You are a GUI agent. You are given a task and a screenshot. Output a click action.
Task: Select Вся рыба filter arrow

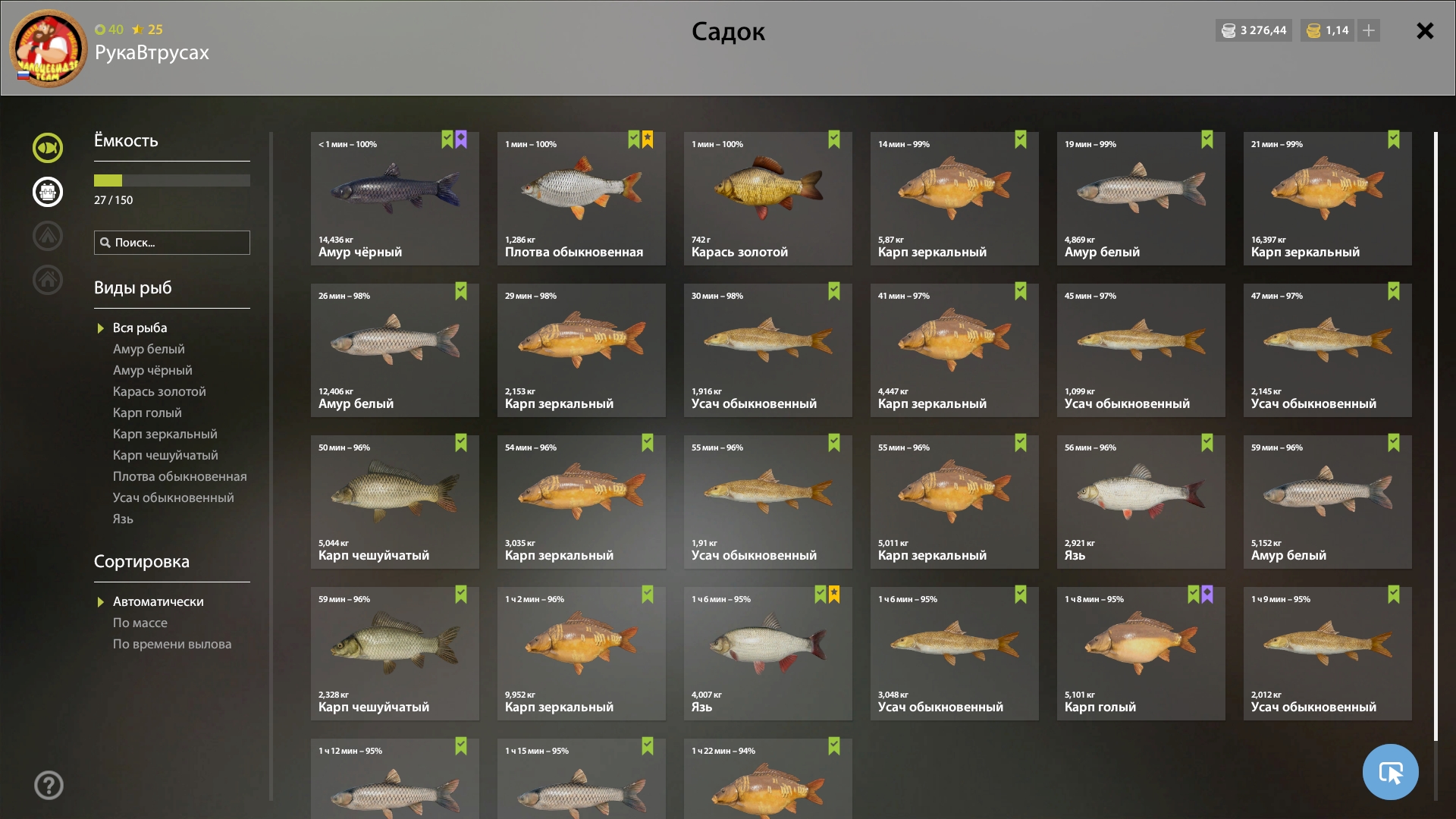point(100,328)
